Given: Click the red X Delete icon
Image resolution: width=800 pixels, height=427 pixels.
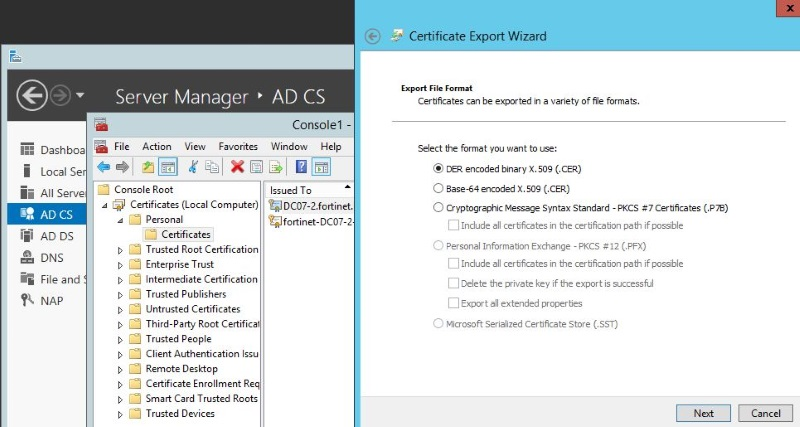Looking at the screenshot, I should tap(237, 167).
